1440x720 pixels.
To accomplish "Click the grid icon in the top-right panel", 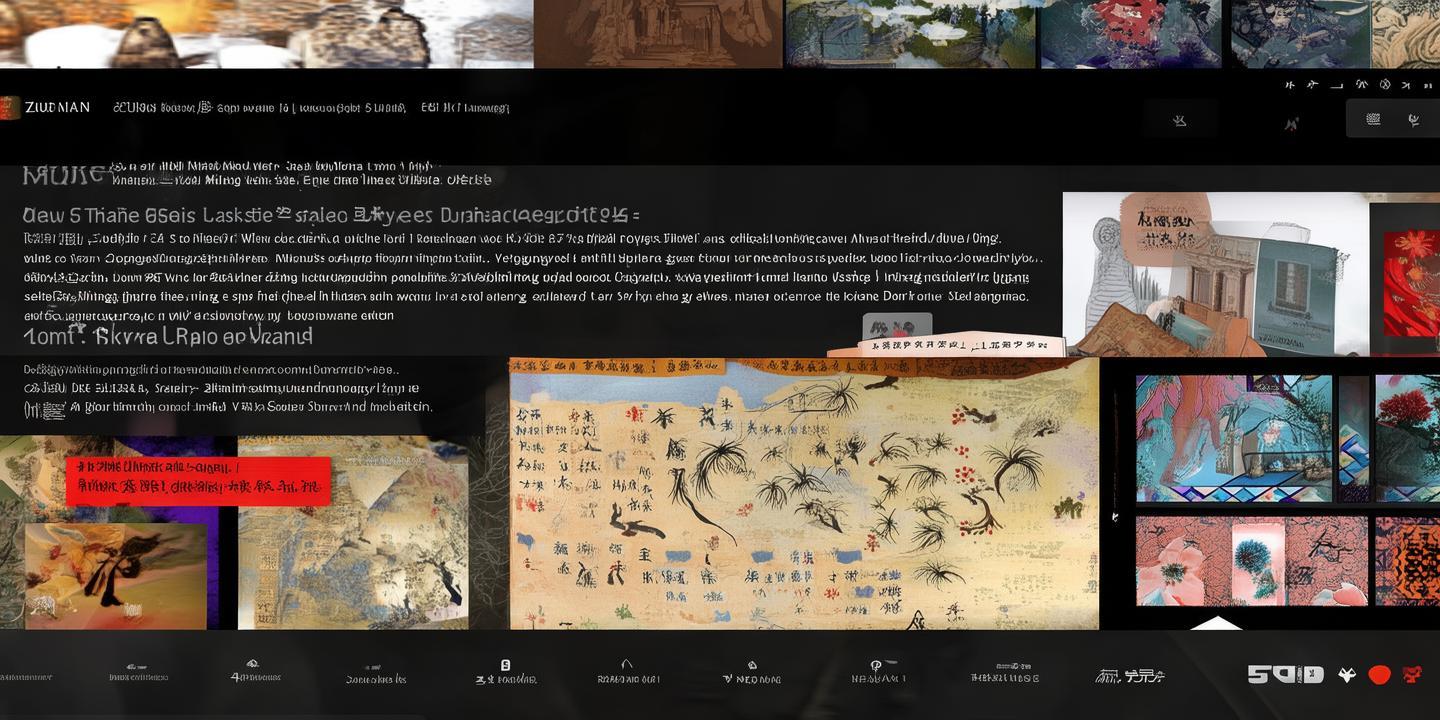I will [1373, 119].
